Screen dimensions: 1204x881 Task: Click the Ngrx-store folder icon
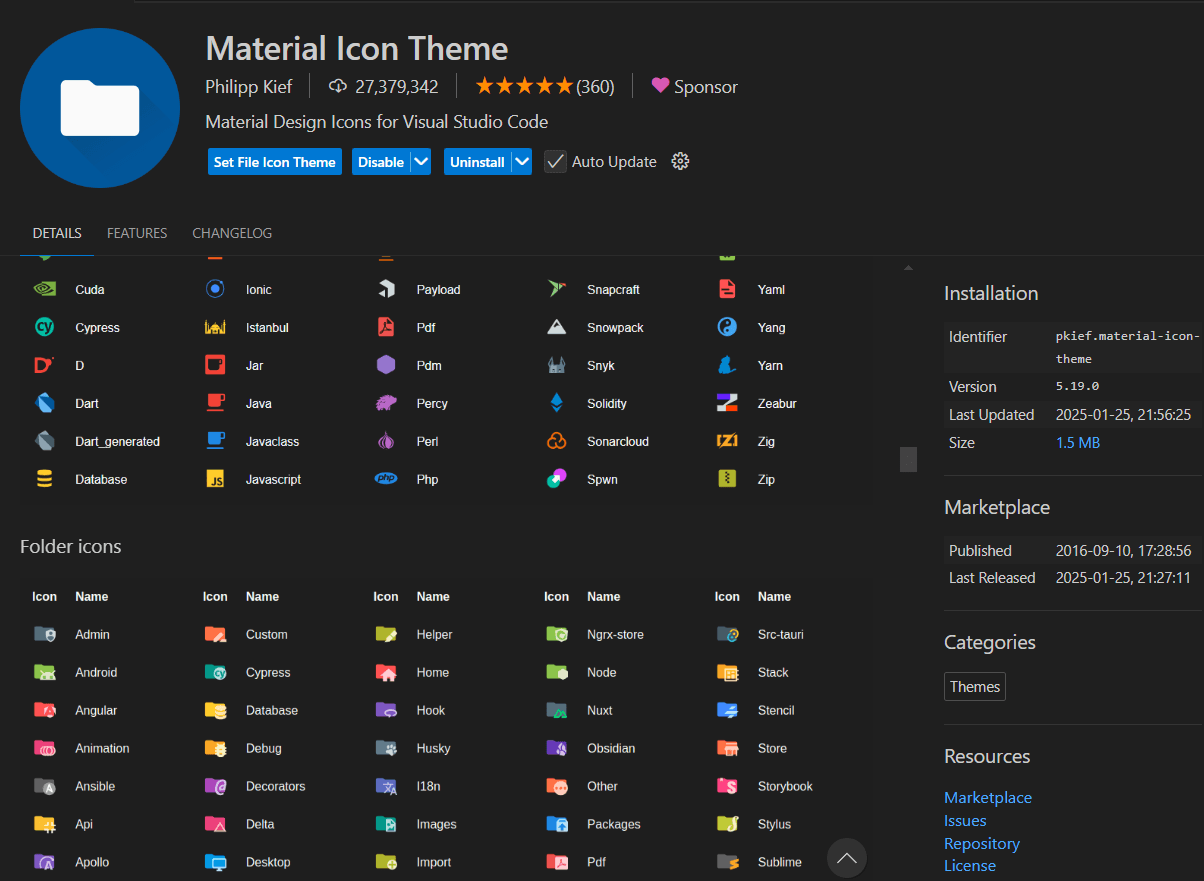point(557,634)
